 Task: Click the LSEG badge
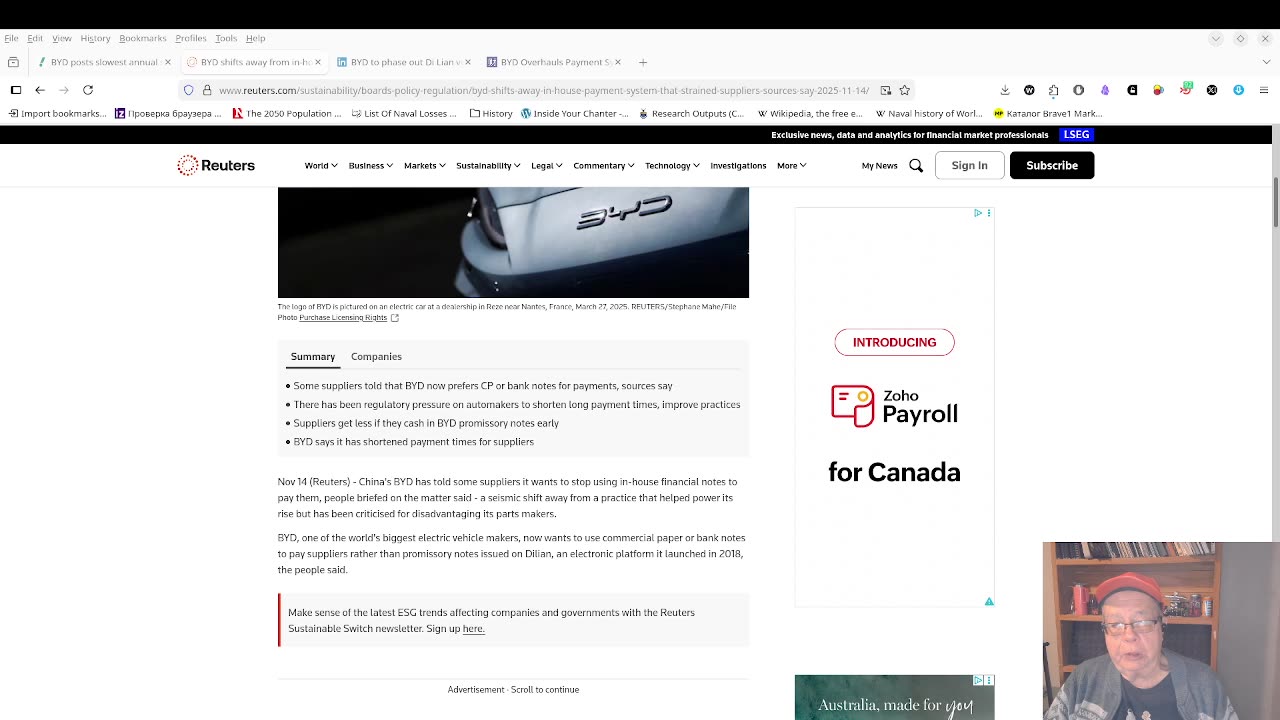click(x=1076, y=134)
